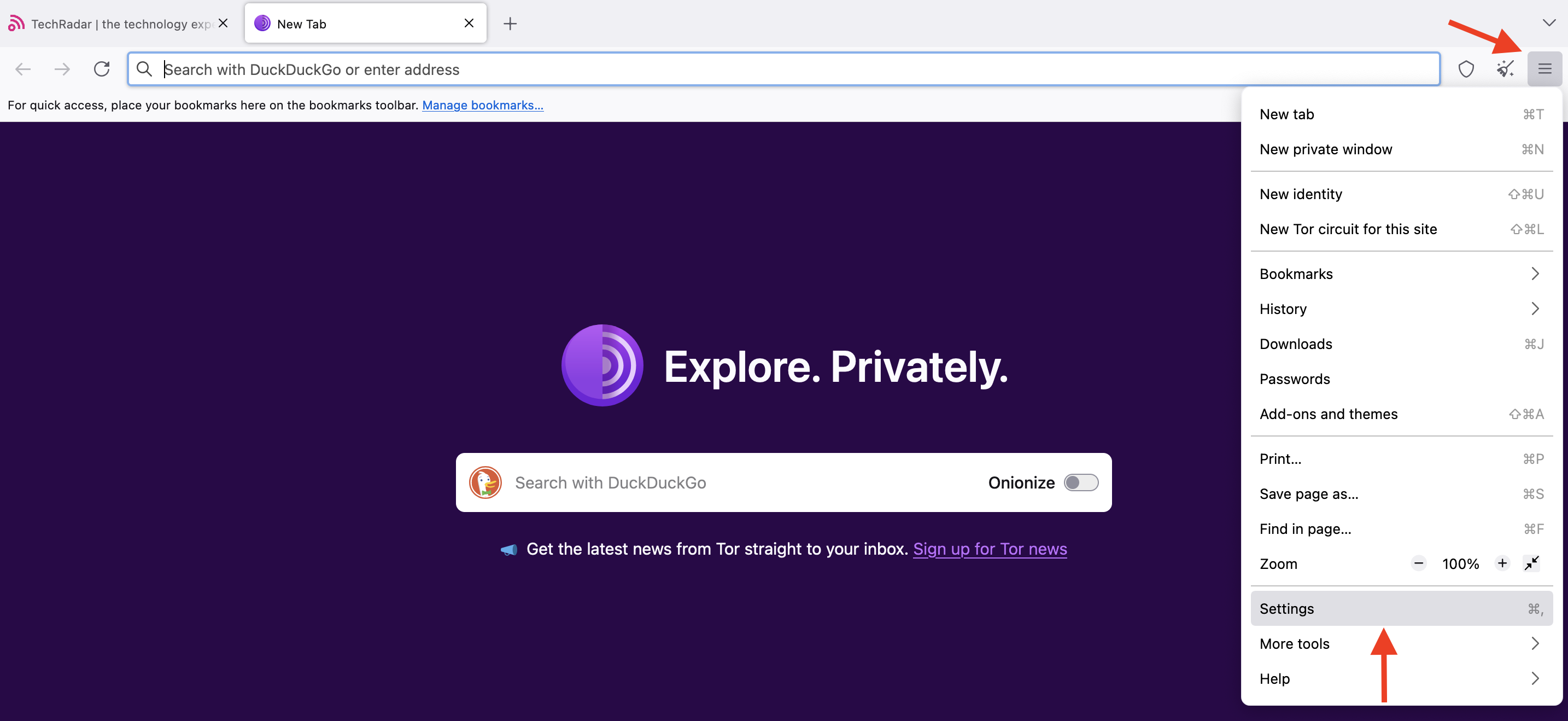Toggle the Onionize switch
This screenshot has width=1568, height=721.
pos(1081,482)
